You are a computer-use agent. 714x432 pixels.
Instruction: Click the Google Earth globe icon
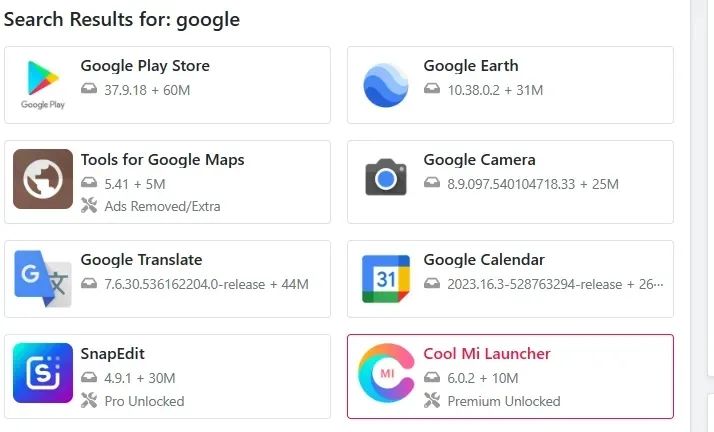(386, 85)
